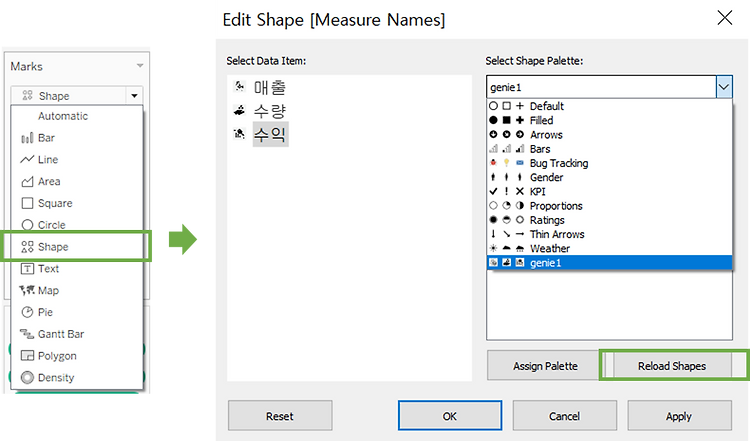Click the checkmark shape in KPI row
The width and height of the screenshot is (750, 441).
[493, 191]
